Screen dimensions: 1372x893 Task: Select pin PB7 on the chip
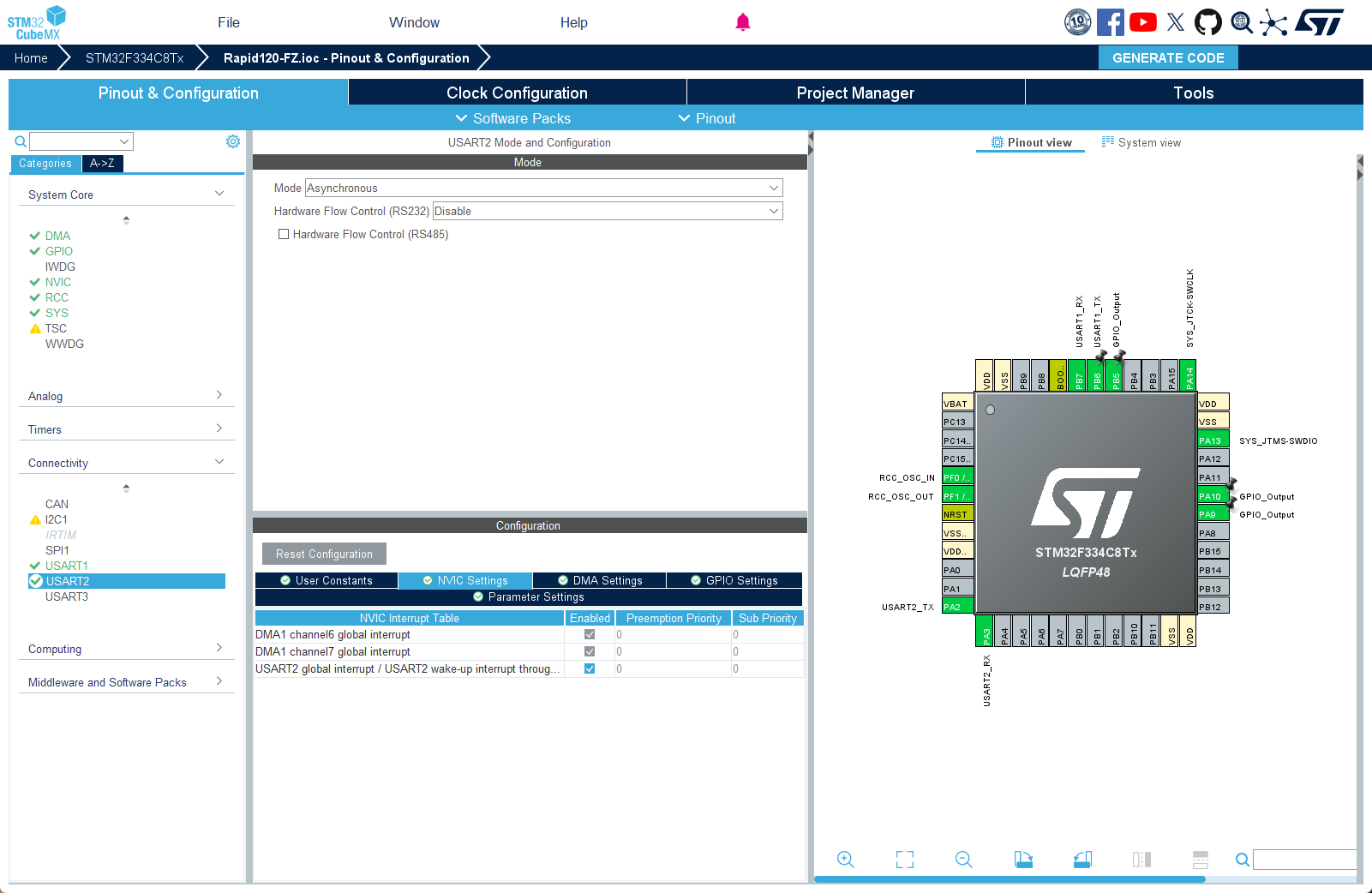[1079, 375]
